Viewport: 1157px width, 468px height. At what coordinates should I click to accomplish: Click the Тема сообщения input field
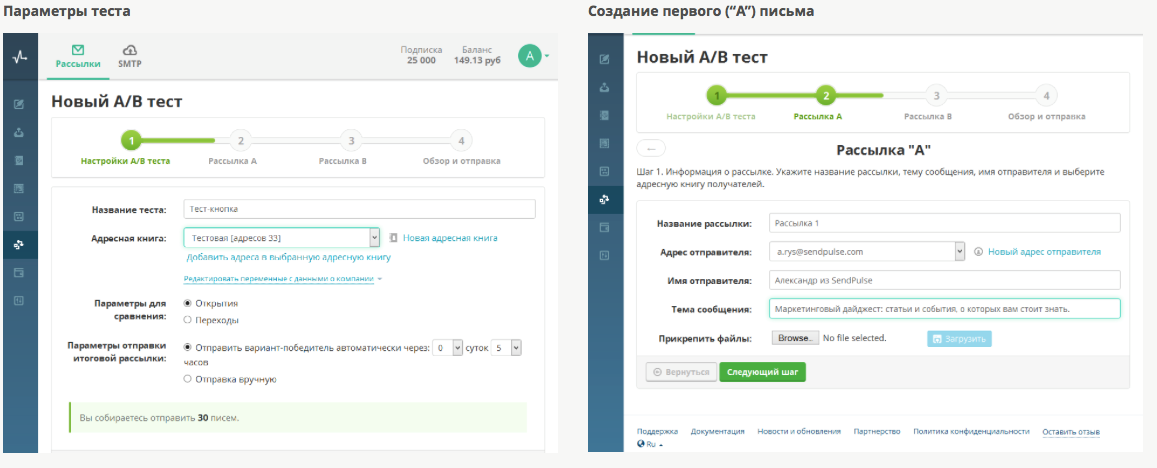944,309
